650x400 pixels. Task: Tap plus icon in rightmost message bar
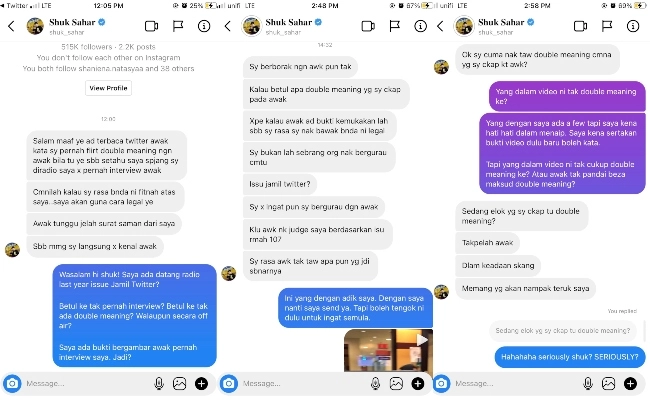[x=630, y=383]
